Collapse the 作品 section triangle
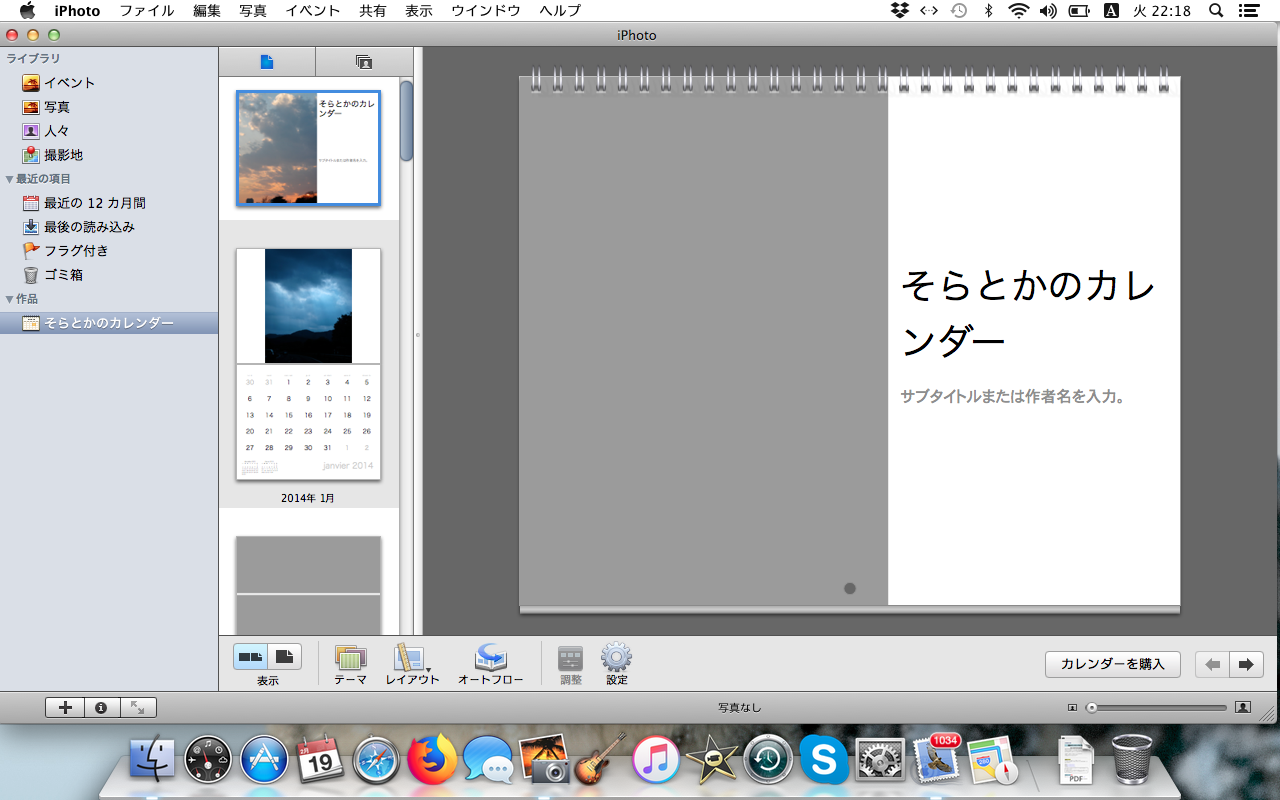The height and width of the screenshot is (800, 1280). (10, 299)
